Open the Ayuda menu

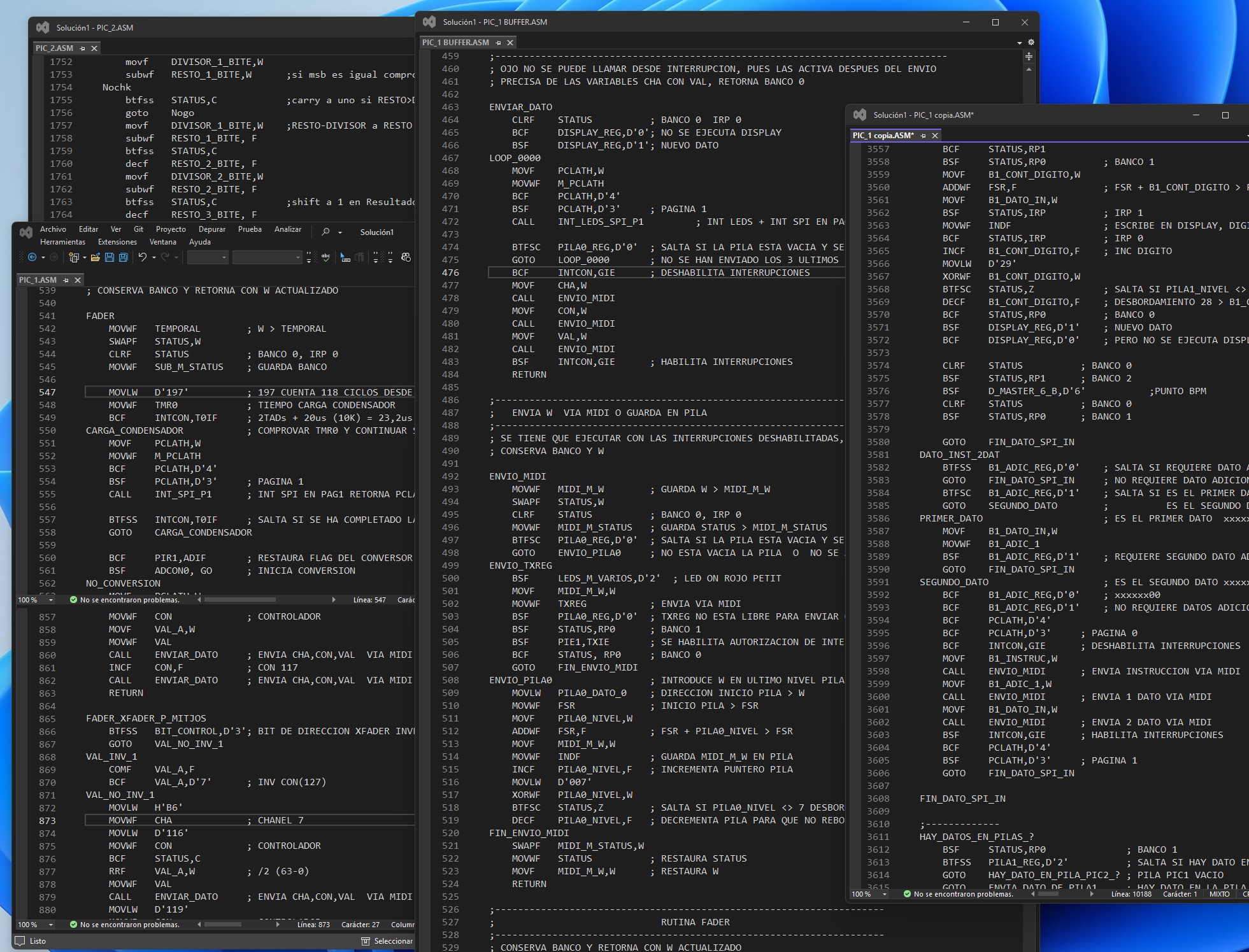click(199, 242)
